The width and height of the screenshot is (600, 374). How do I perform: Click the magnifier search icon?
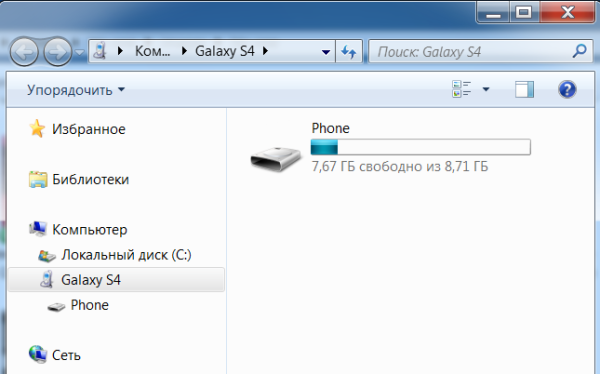coord(580,51)
